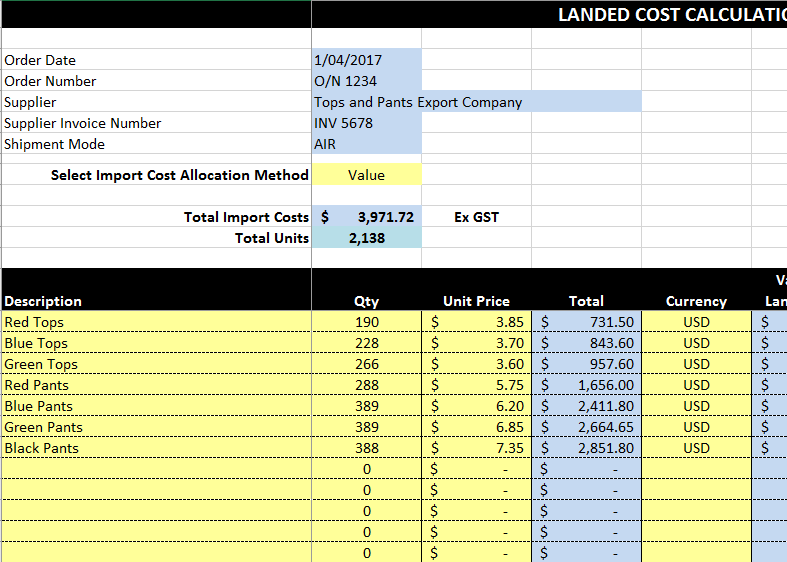Click the Ex GST label
This screenshot has height=562, width=787.
click(476, 217)
